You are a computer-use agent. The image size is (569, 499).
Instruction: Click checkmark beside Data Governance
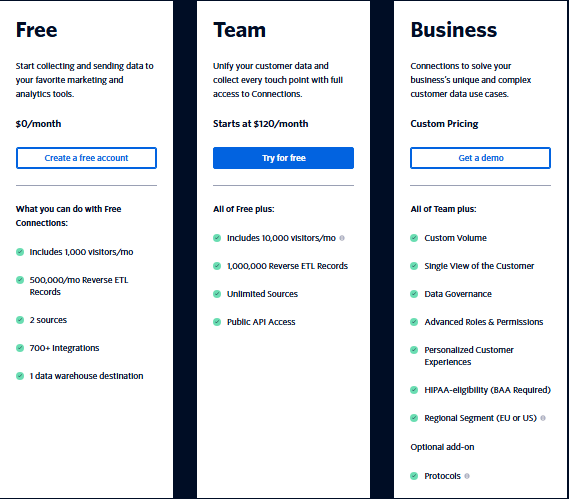click(x=414, y=294)
